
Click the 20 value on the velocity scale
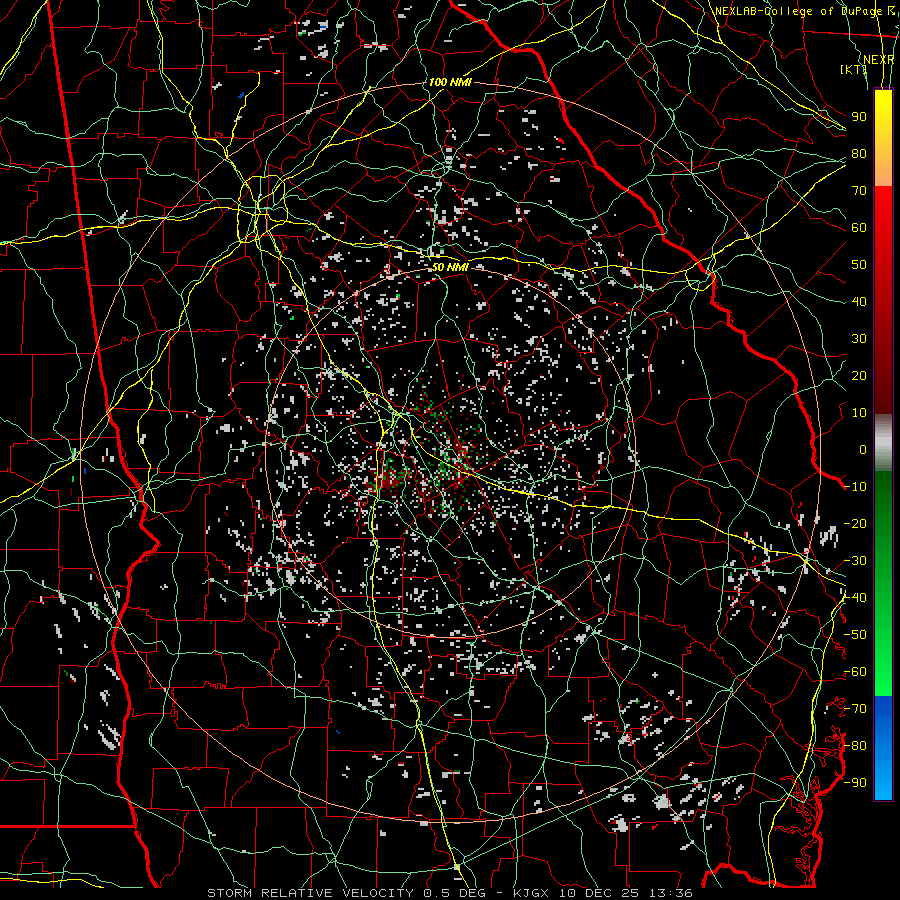859,375
